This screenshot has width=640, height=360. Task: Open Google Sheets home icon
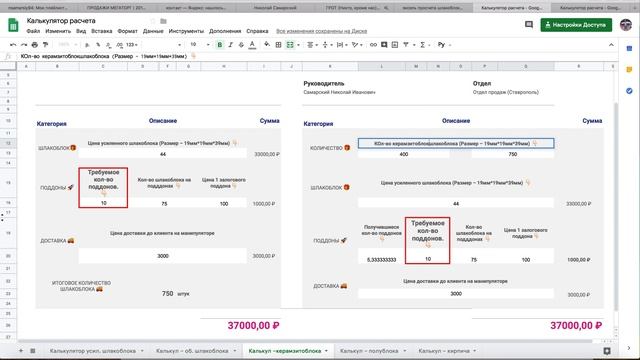13,25
